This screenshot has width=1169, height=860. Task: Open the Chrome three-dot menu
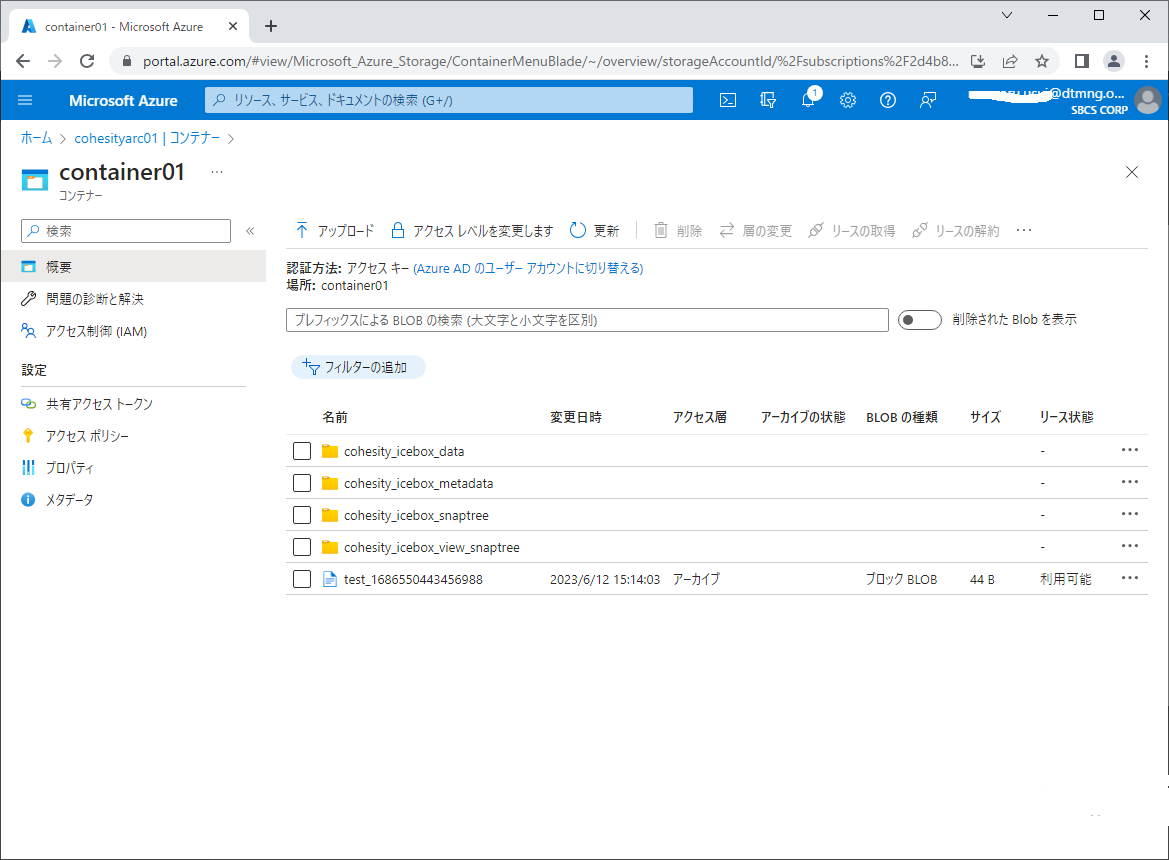(x=1147, y=61)
